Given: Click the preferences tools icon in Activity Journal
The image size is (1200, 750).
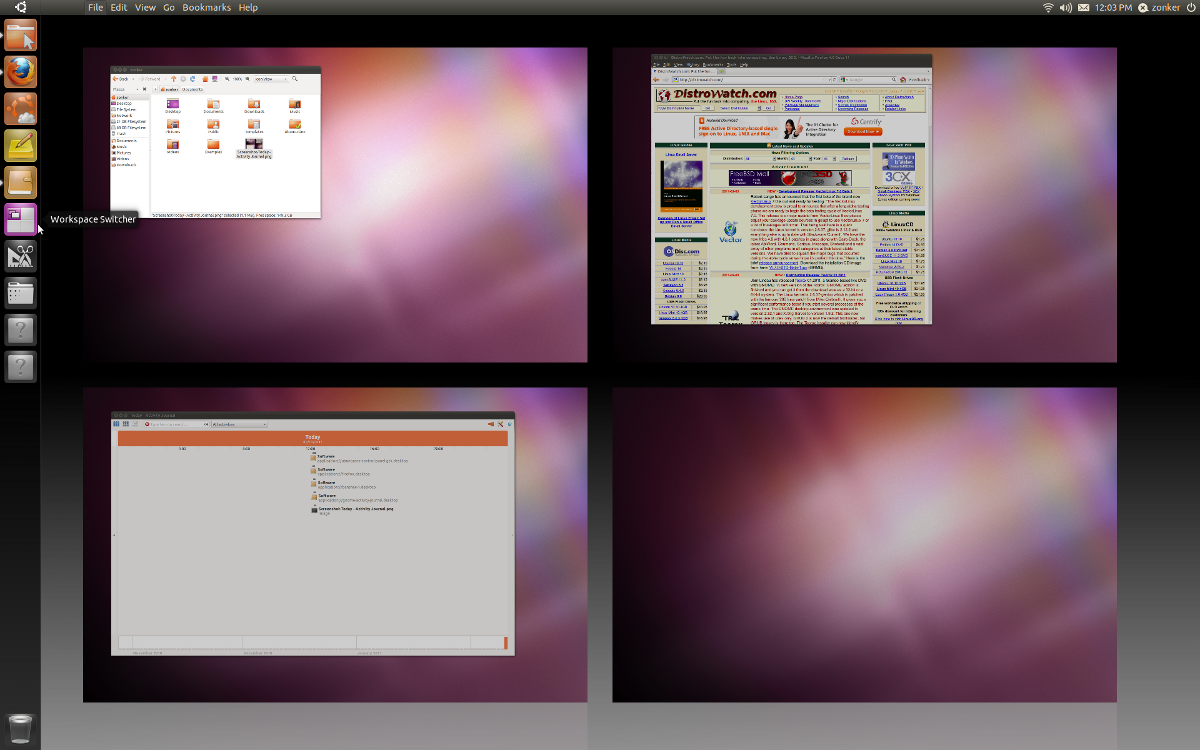Looking at the screenshot, I should point(500,424).
